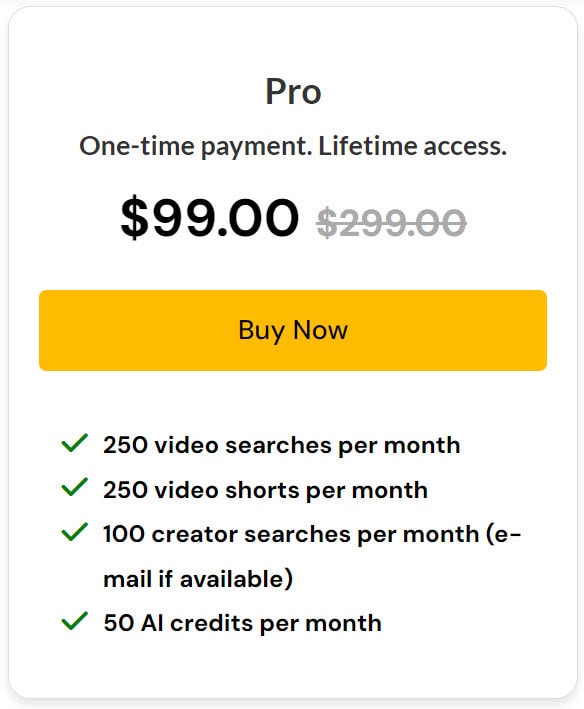
Task: Click the Pro plan heading
Action: (293, 92)
